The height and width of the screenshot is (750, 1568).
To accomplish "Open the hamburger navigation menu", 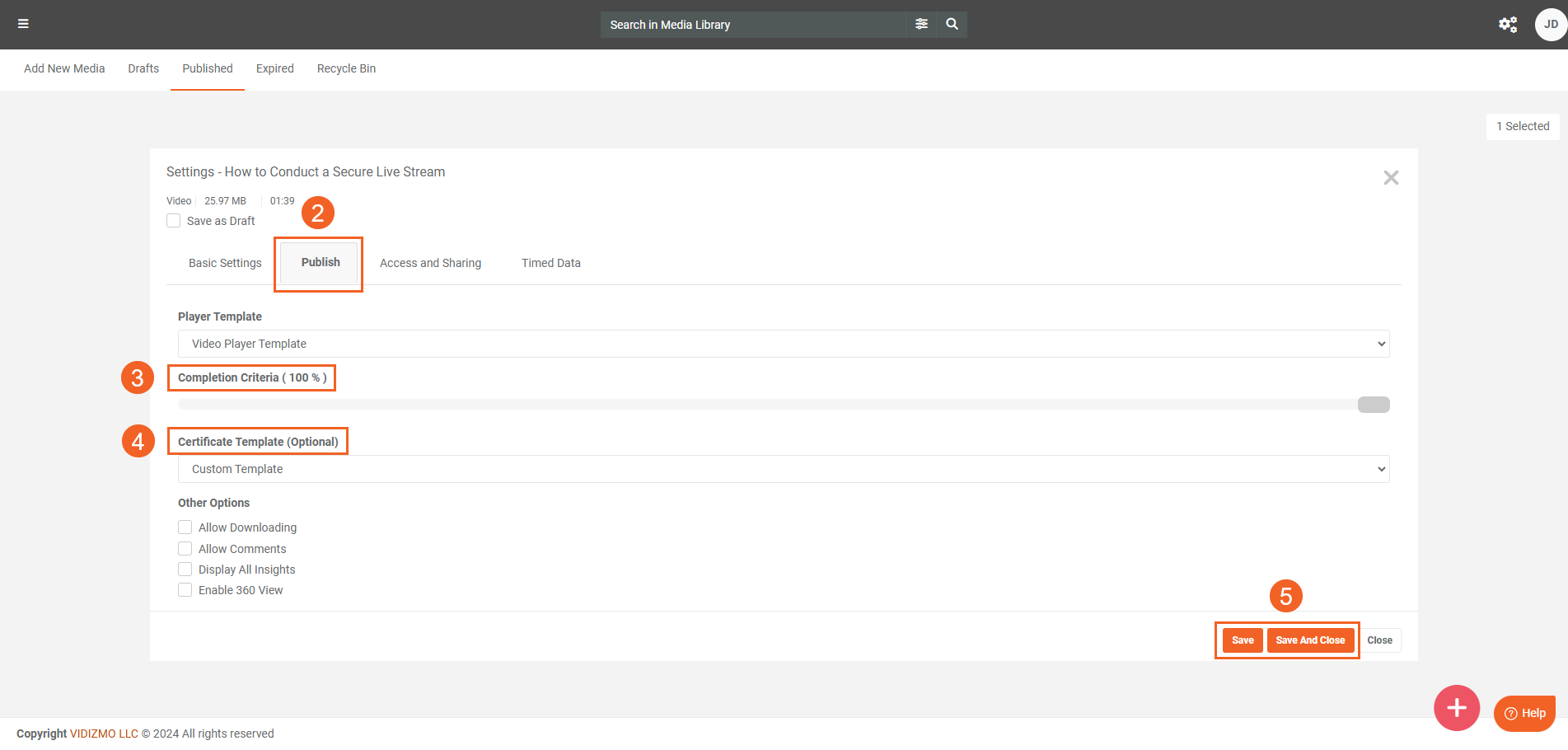I will point(23,24).
